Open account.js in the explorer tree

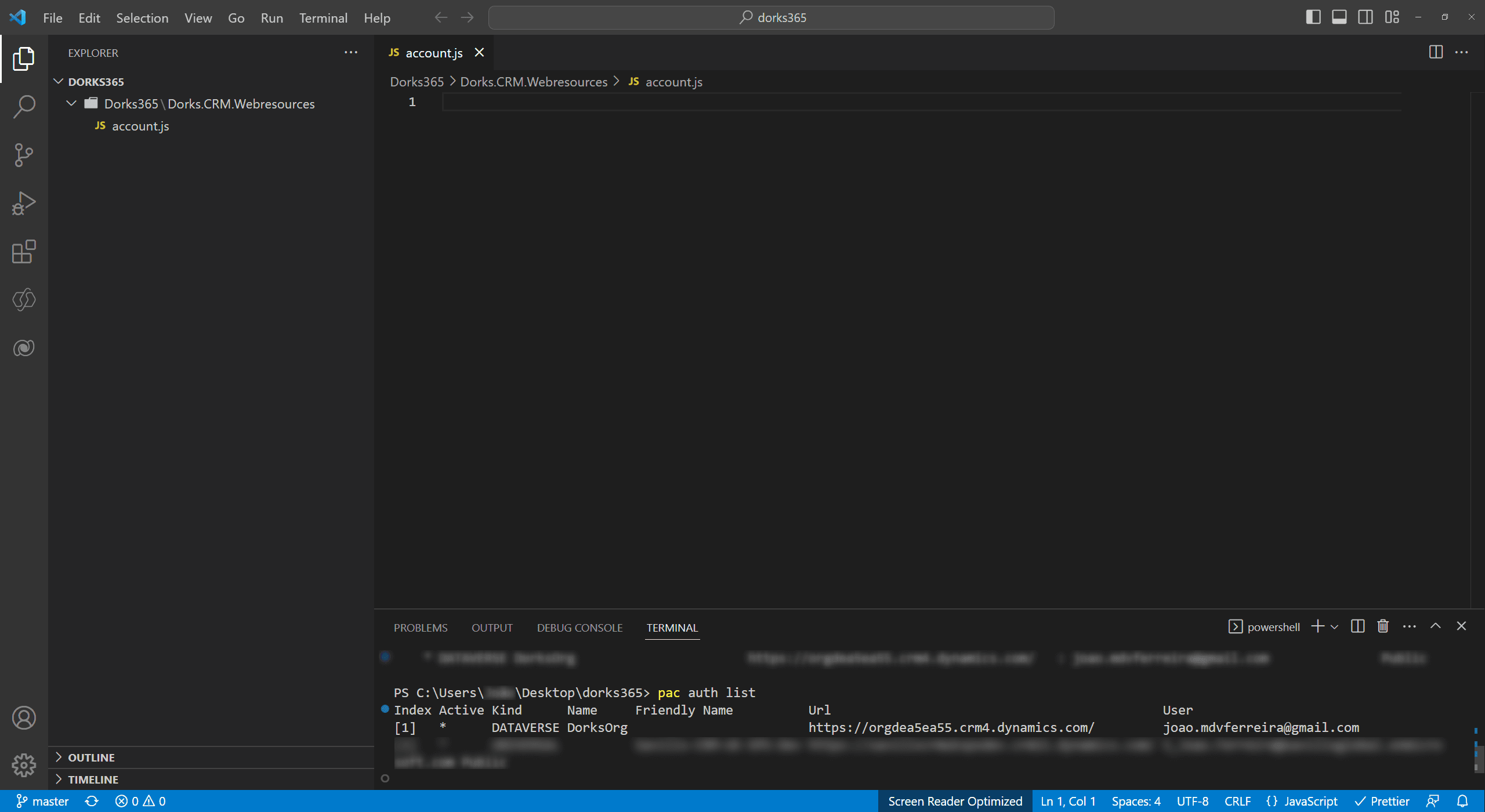[211, 126]
